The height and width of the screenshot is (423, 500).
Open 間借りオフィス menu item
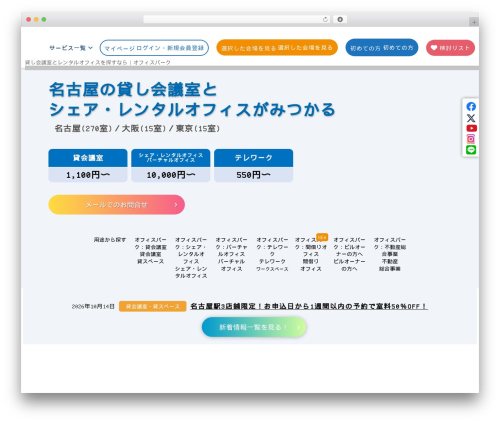(x=311, y=254)
